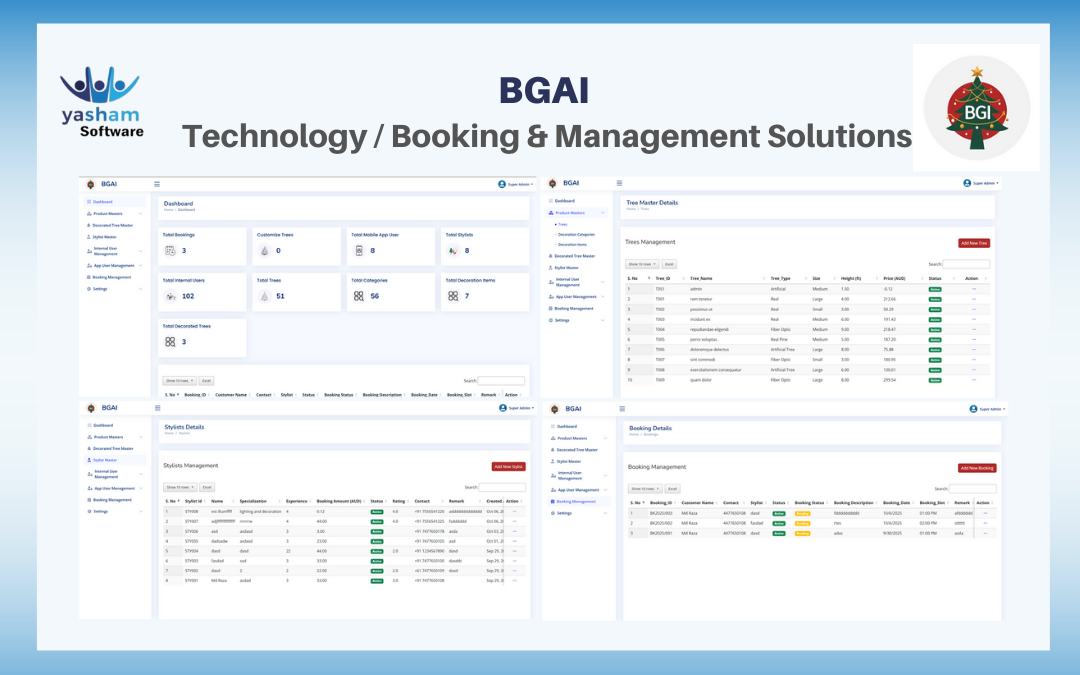Click the Super Admin avatar icon
1080x675 pixels.
[x=501, y=183]
